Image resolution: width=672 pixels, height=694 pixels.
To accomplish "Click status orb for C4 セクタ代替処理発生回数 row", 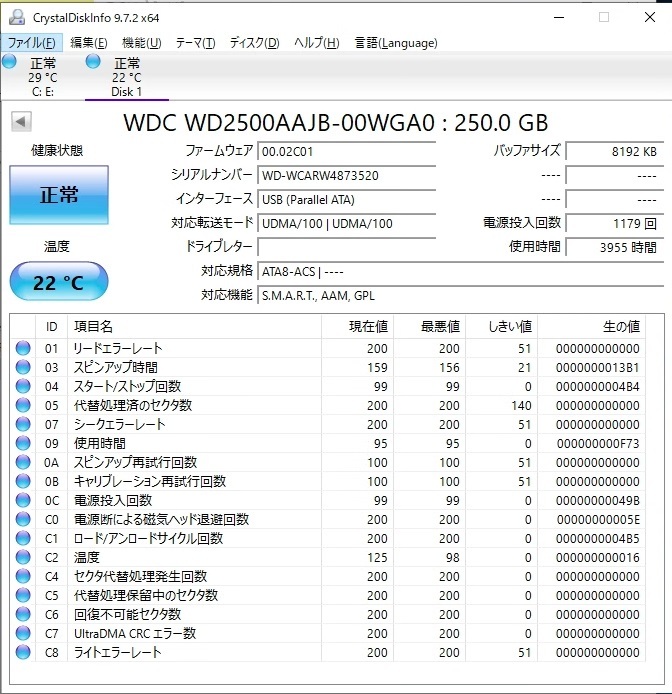I will [23, 577].
